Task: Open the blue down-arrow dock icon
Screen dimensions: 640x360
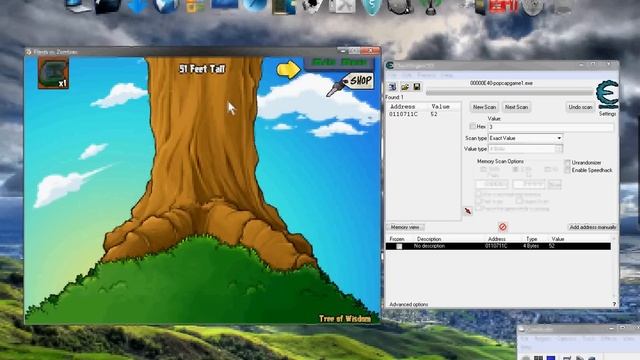Action: (x=137, y=7)
